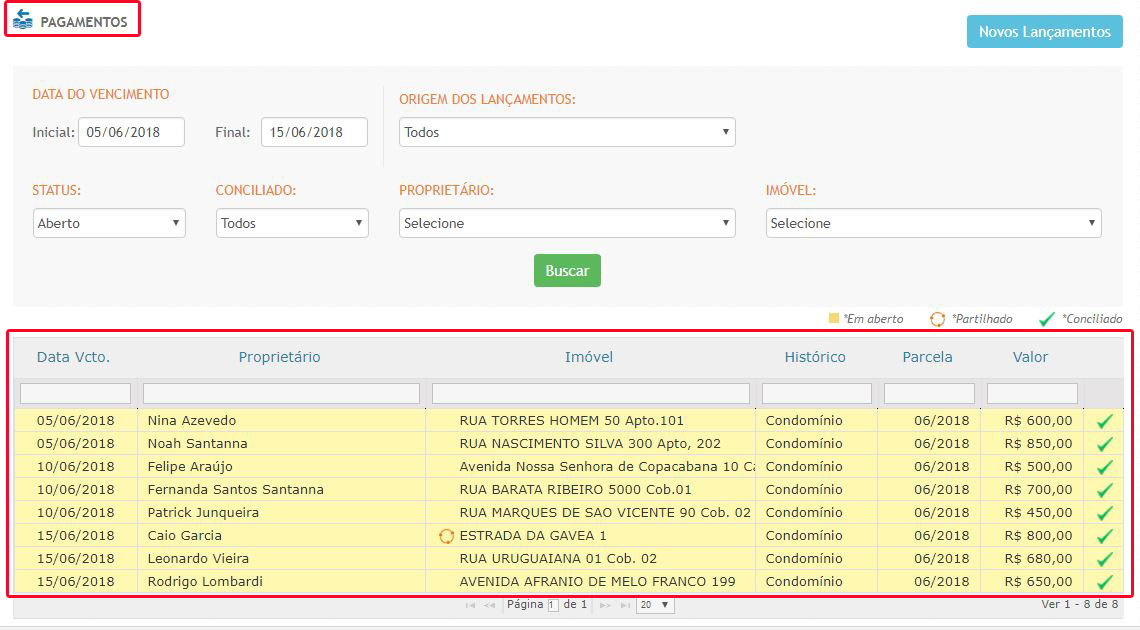Click the Pagamentos header icon

pyautogui.click(x=22, y=20)
